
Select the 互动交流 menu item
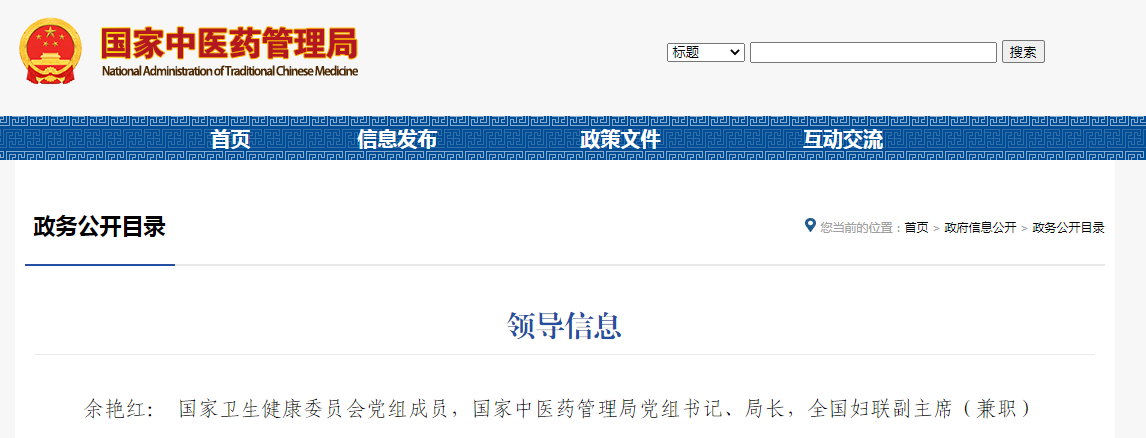pyautogui.click(x=843, y=139)
